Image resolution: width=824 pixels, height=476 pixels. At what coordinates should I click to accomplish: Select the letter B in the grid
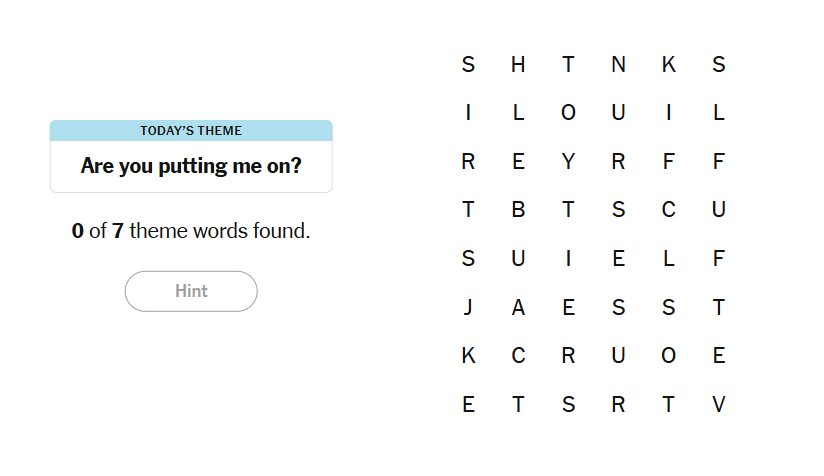[518, 210]
